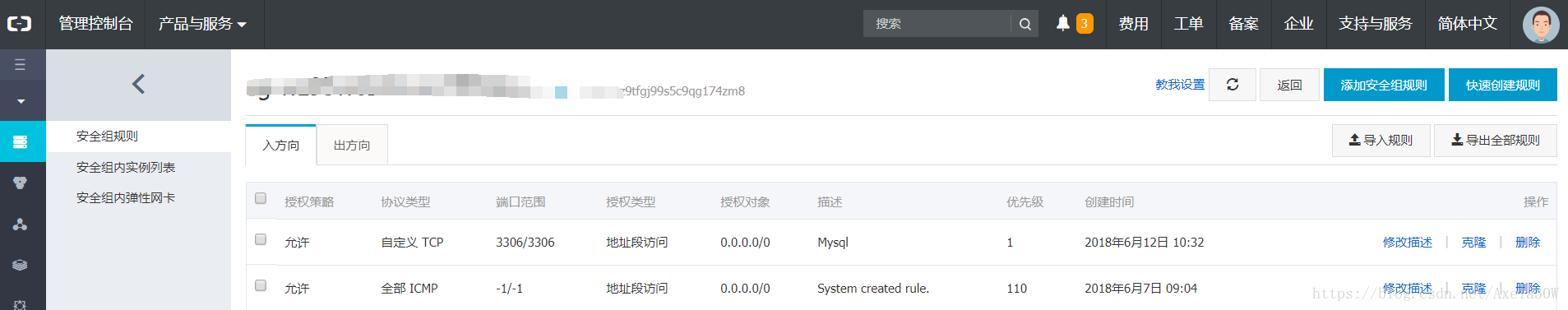Click the 优先级 column header
The height and width of the screenshot is (310, 1568).
[1025, 202]
